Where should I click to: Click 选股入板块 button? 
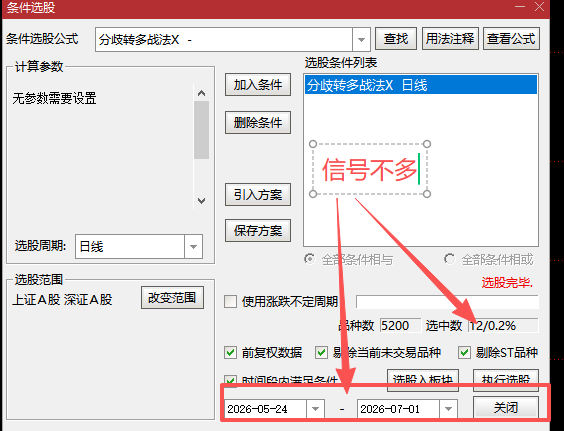pyautogui.click(x=423, y=380)
